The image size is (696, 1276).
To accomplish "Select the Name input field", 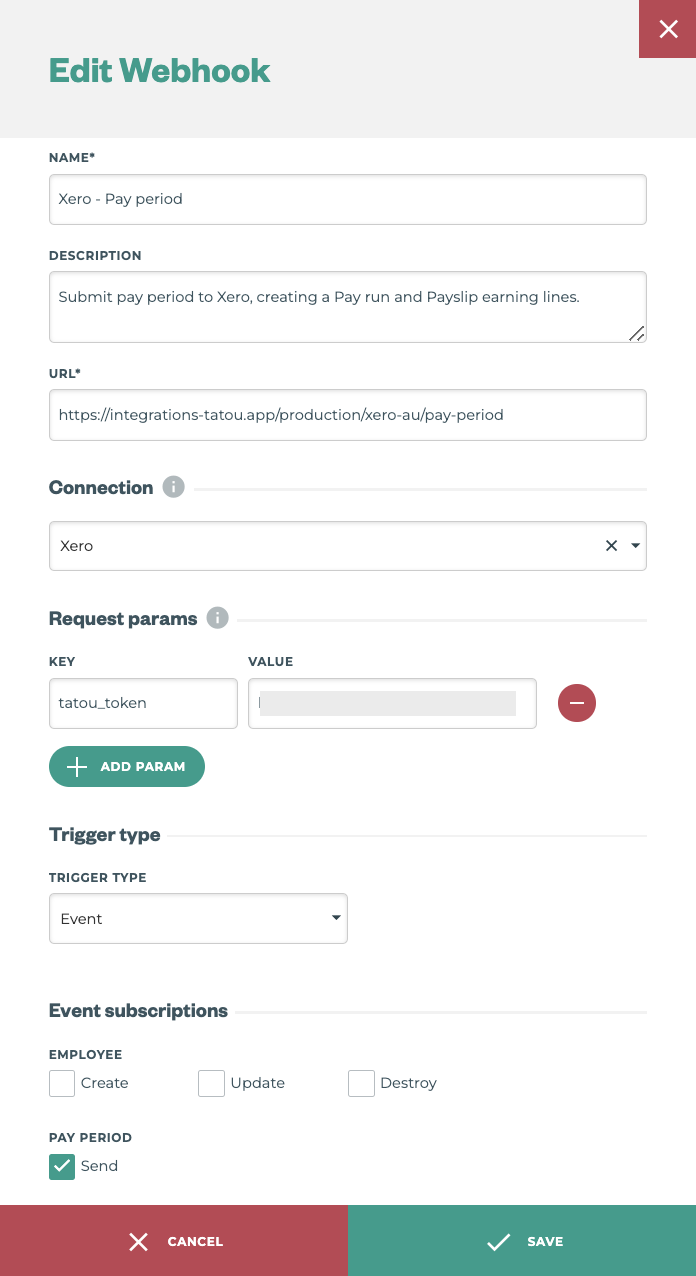I will [347, 199].
